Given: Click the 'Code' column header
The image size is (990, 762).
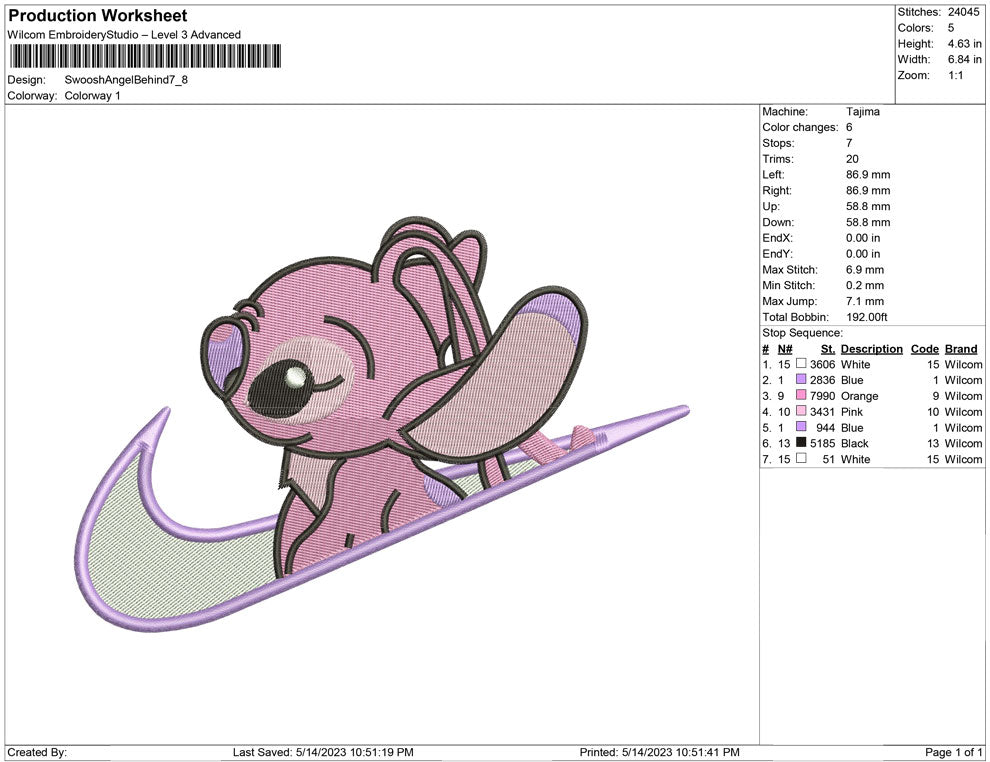Looking at the screenshot, I should click(925, 348).
